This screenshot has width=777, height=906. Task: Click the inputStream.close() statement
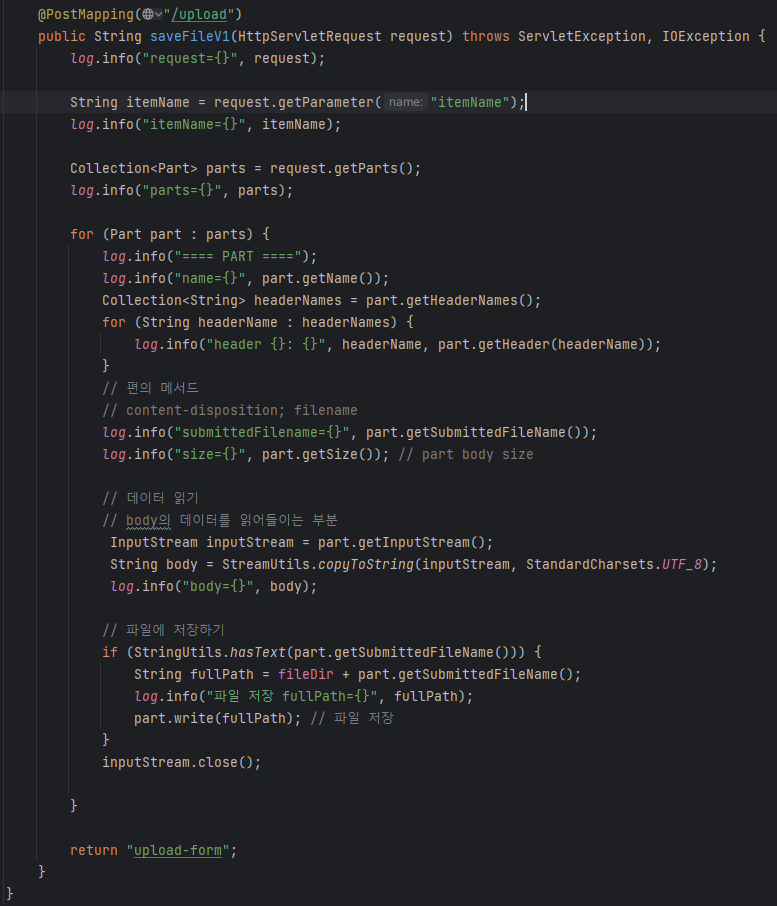coord(181,762)
